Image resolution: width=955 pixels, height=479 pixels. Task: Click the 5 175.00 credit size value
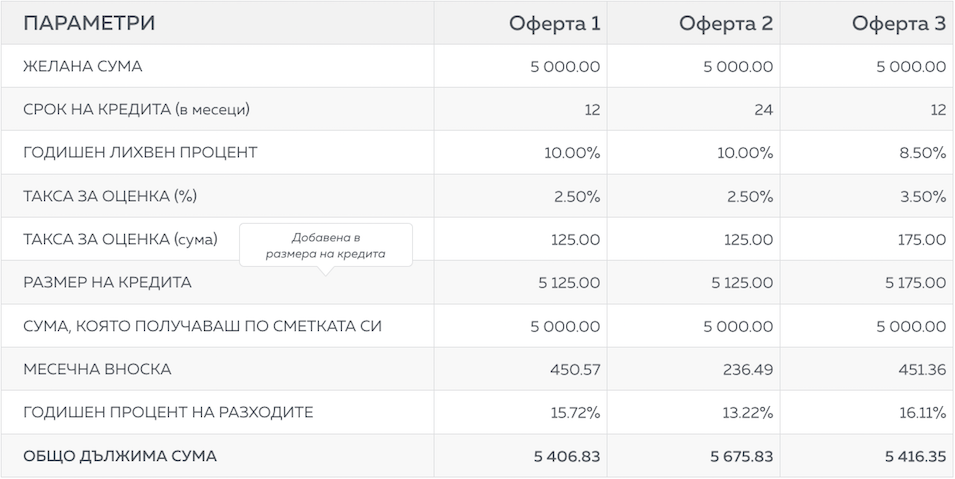pyautogui.click(x=911, y=283)
